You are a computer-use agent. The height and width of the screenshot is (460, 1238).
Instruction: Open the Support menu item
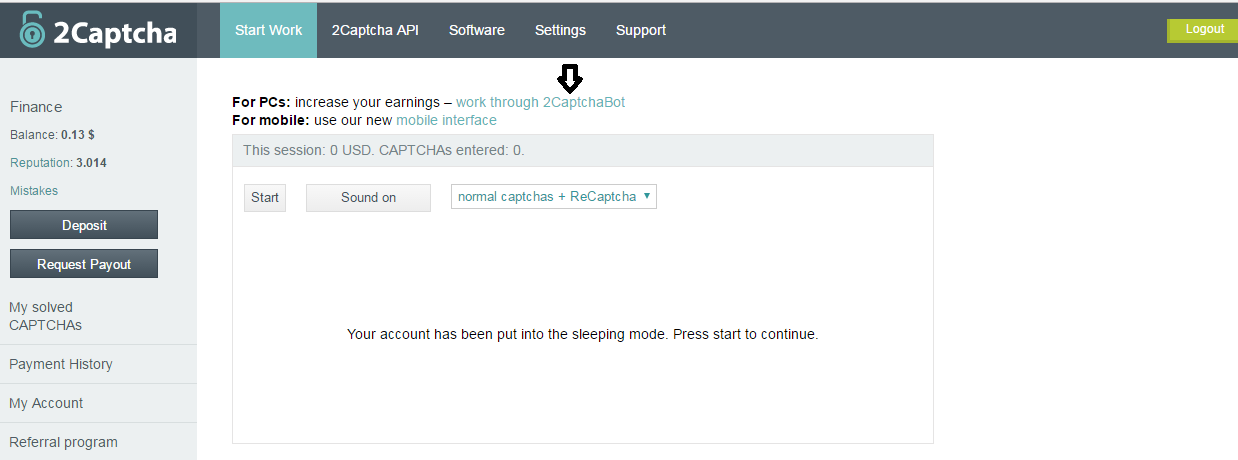click(x=641, y=30)
